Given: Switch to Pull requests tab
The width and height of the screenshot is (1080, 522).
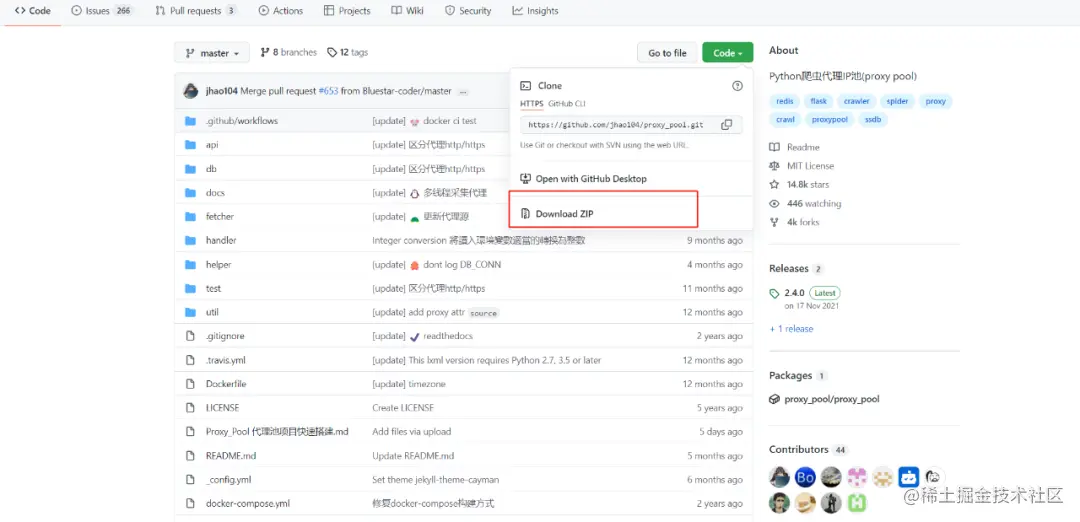Looking at the screenshot, I should click(x=196, y=11).
